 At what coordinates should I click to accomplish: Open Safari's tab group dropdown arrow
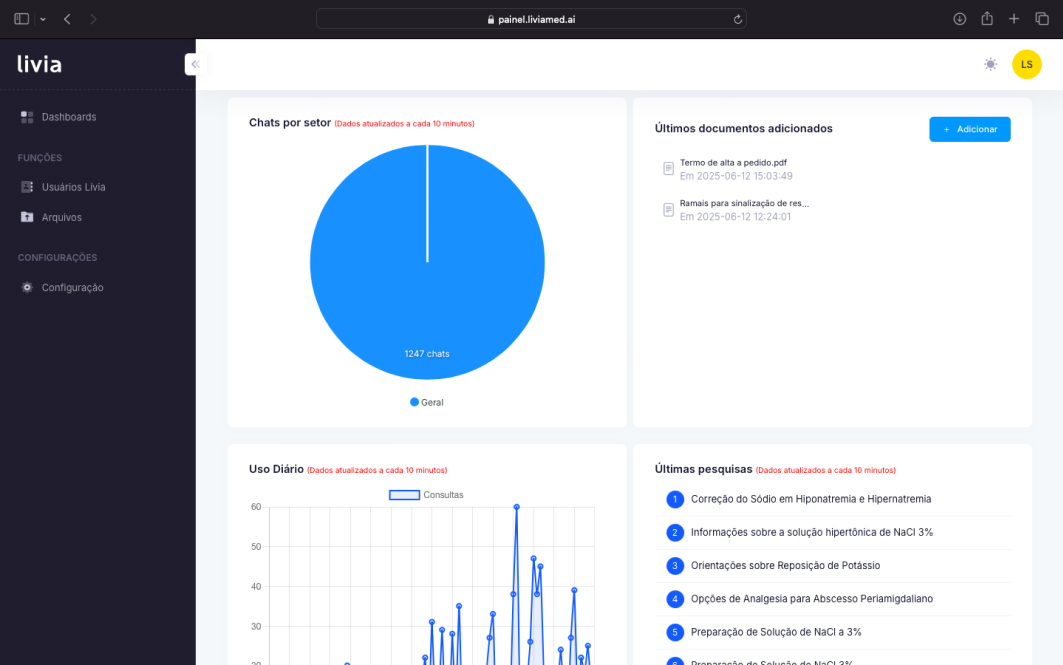[x=43, y=19]
